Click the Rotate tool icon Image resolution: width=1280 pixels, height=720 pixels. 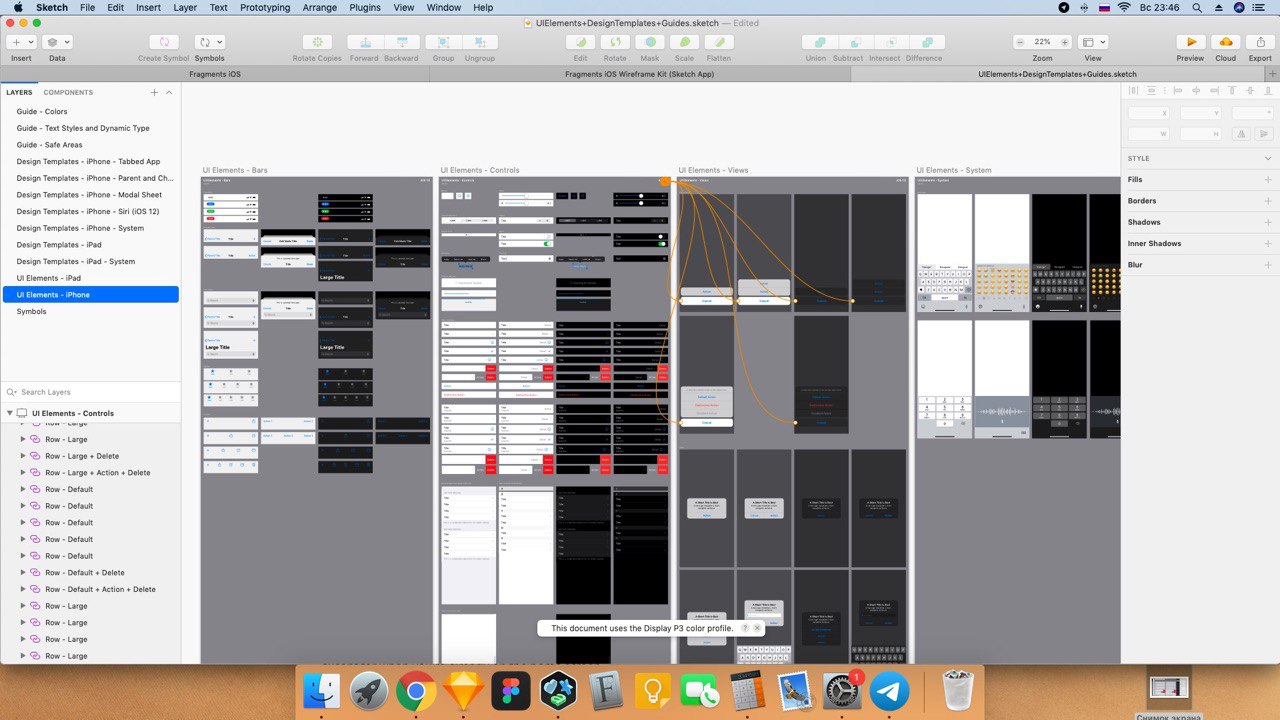pyautogui.click(x=615, y=42)
